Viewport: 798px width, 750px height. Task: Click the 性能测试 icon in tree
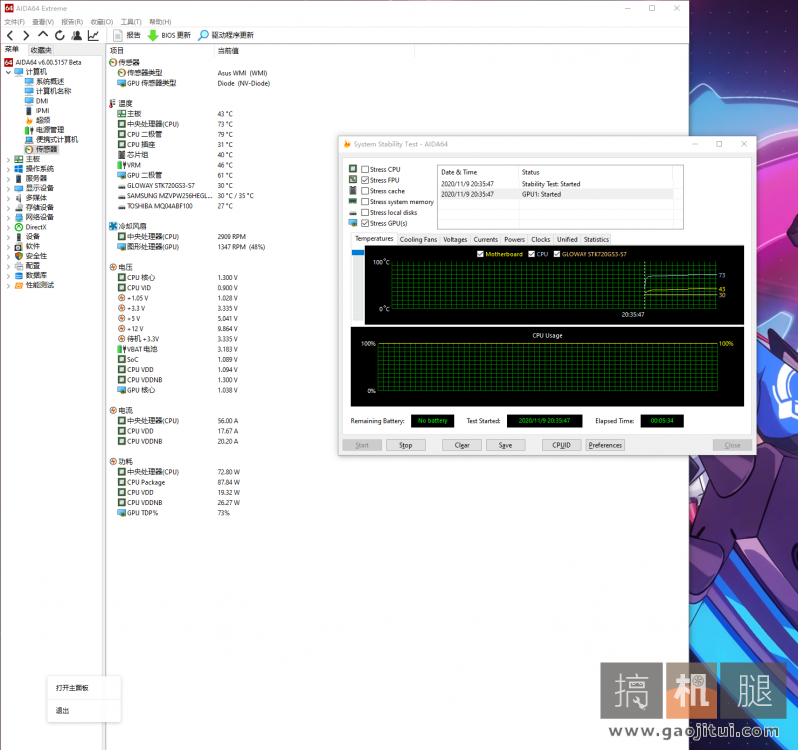[19, 285]
